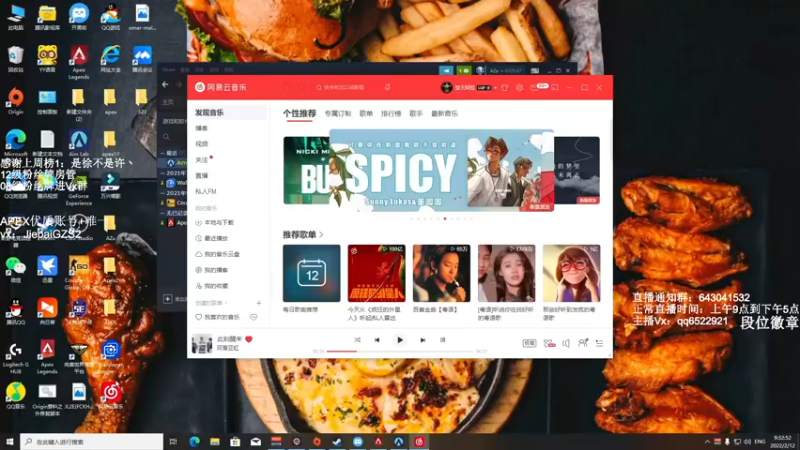Expand the user account VIP dropdown arrow
Screen dimensions: 800x450
[495, 88]
